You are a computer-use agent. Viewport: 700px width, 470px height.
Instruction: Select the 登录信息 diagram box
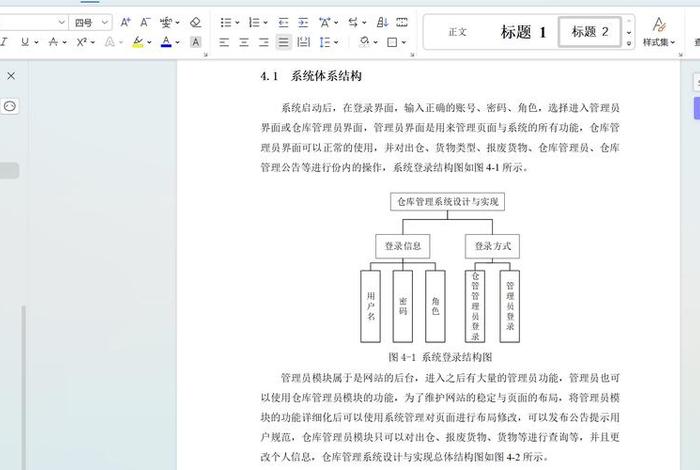click(403, 246)
